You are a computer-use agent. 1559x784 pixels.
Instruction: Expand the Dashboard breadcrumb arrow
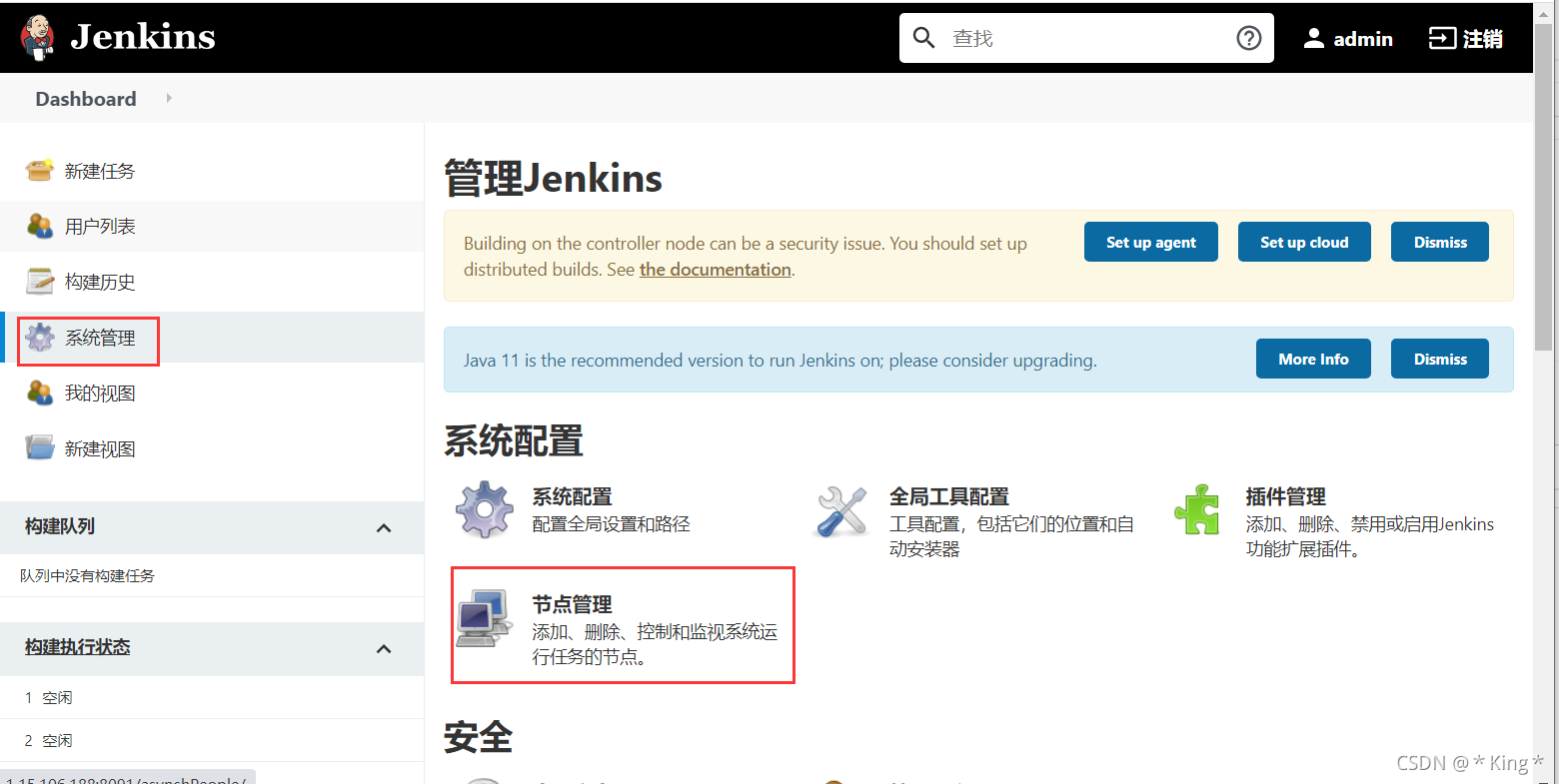(x=169, y=98)
